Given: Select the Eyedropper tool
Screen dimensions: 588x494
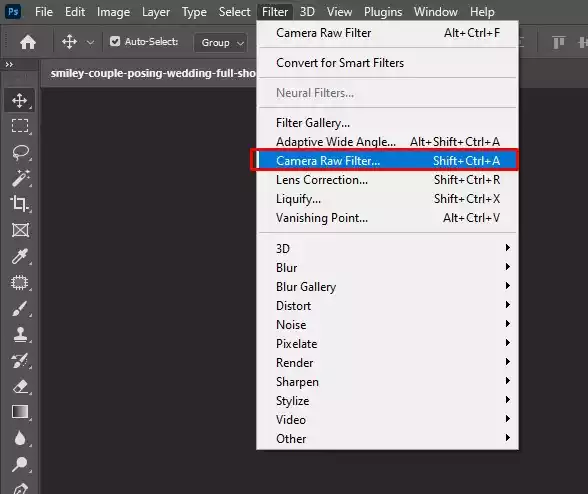Looking at the screenshot, I should [20, 256].
